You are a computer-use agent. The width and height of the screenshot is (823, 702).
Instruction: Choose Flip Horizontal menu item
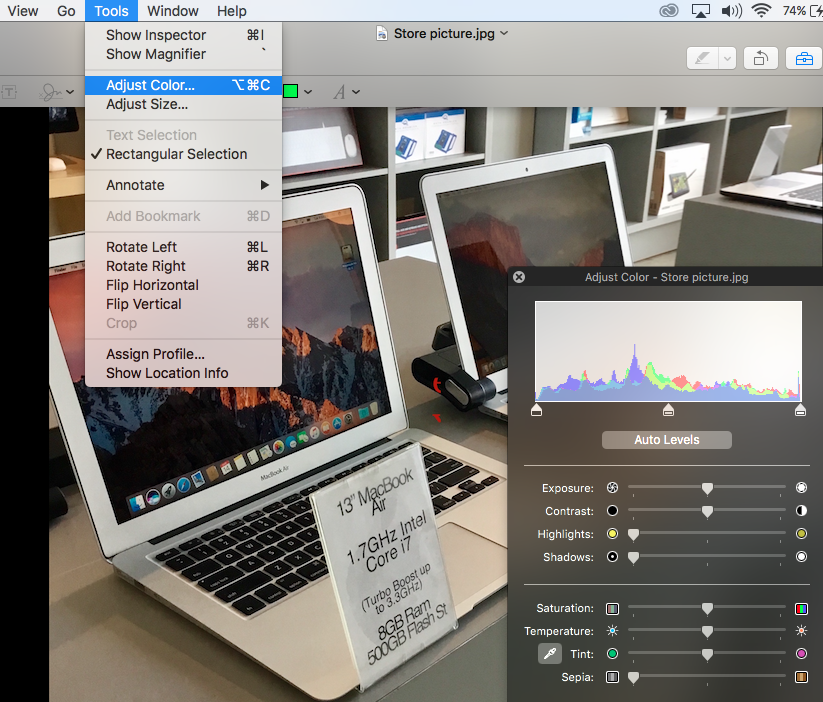[x=183, y=285]
